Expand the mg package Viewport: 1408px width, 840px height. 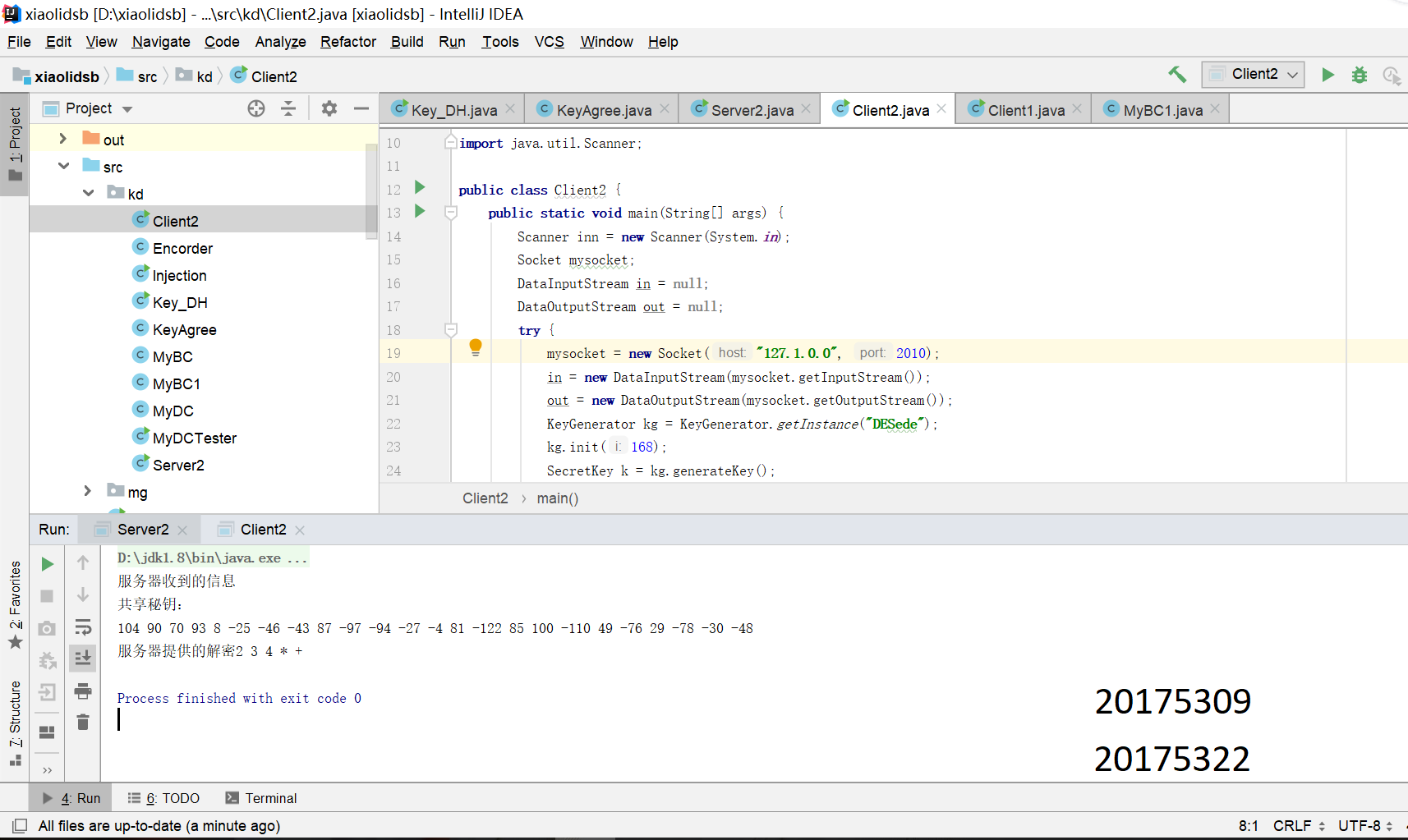tap(88, 491)
